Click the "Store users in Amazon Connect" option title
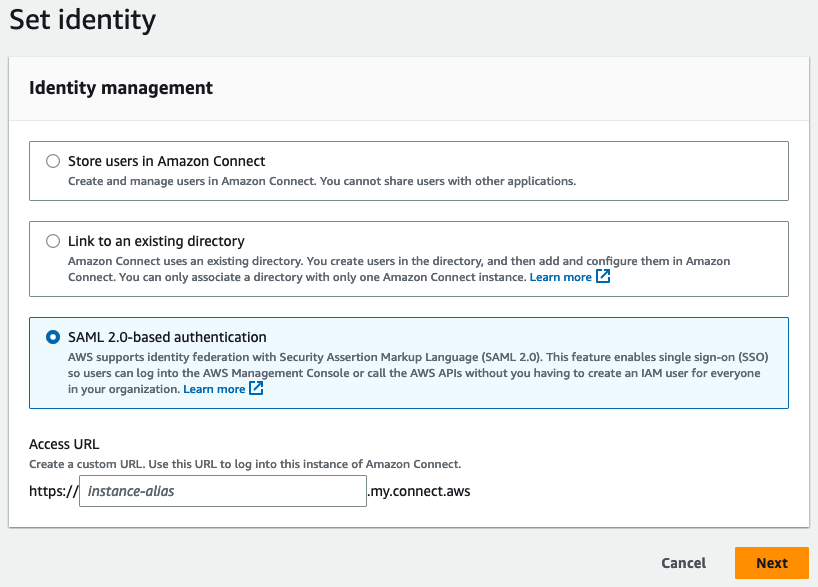The image size is (818, 587). pos(166,161)
